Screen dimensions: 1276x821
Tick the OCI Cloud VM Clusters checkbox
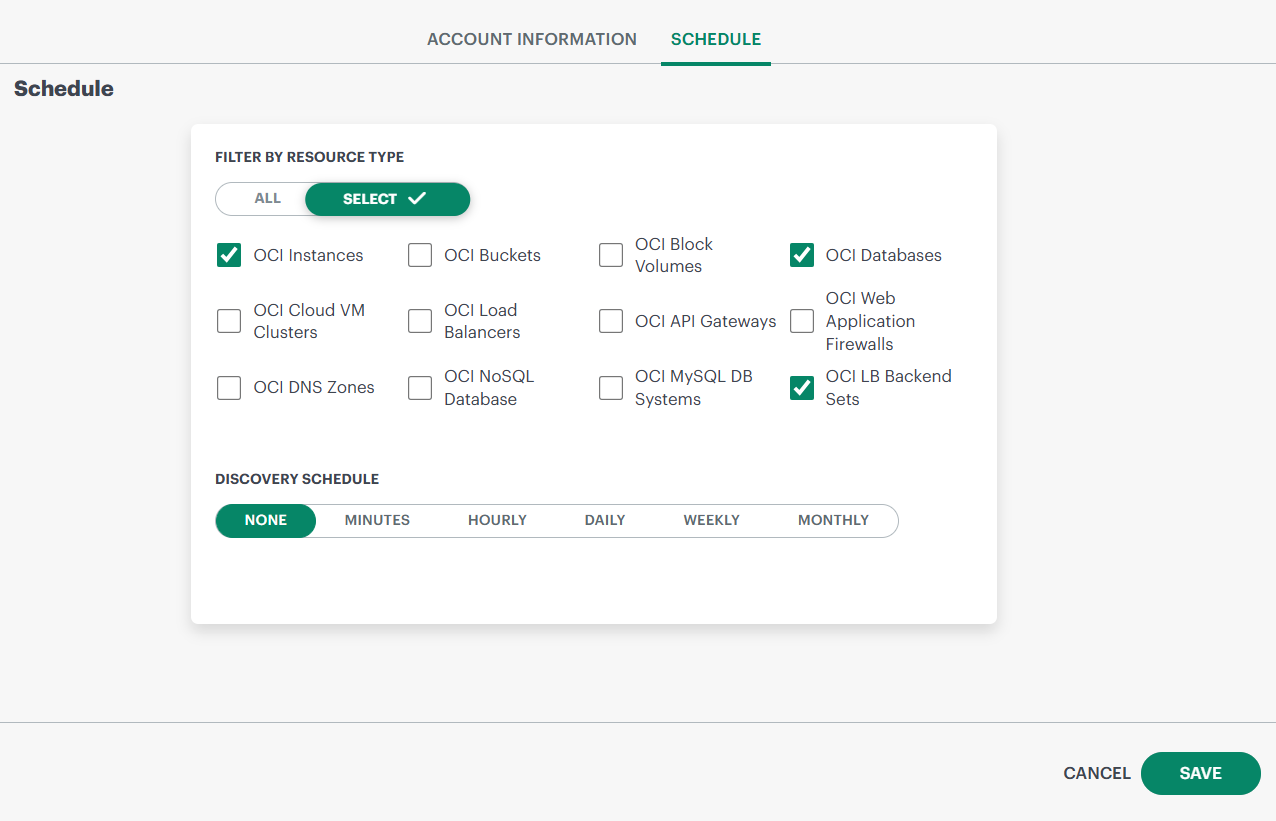tap(229, 321)
